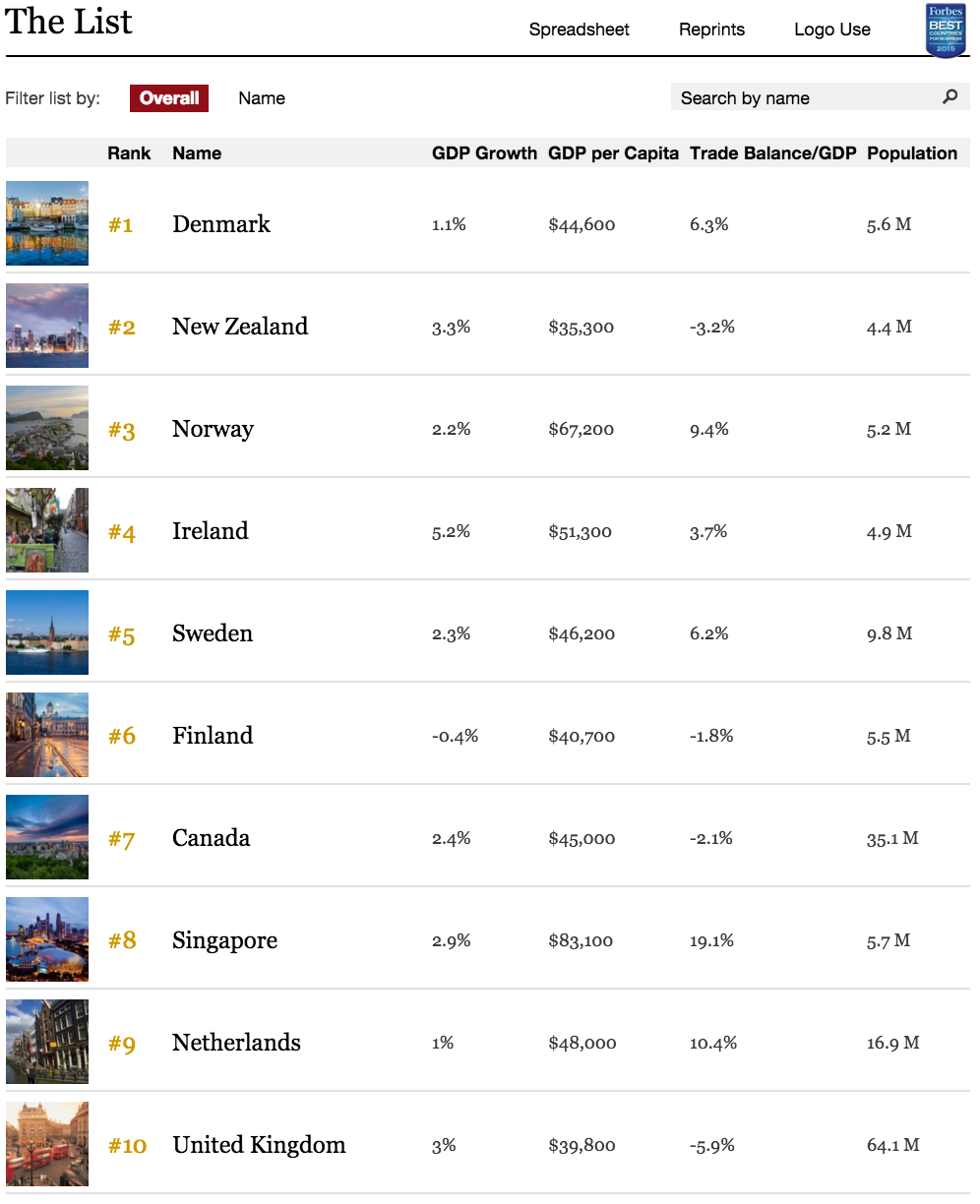The width and height of the screenshot is (980, 1204).
Task: Select the Singapore thumbnail image
Action: (47, 939)
